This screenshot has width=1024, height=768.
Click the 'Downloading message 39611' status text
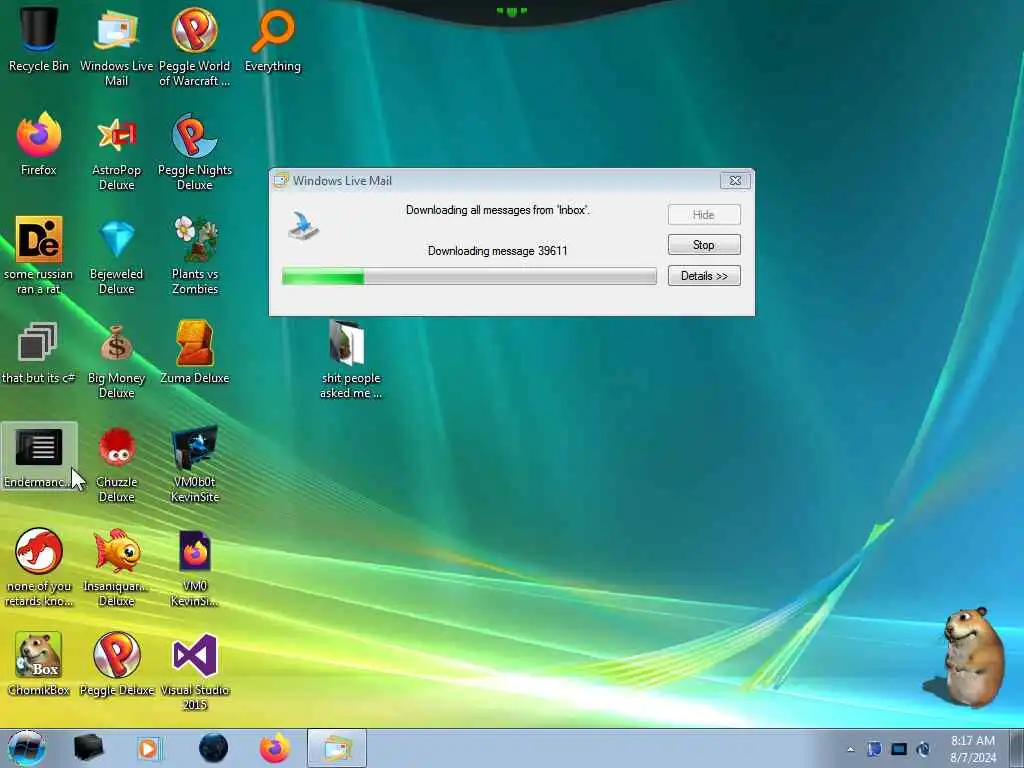point(498,251)
